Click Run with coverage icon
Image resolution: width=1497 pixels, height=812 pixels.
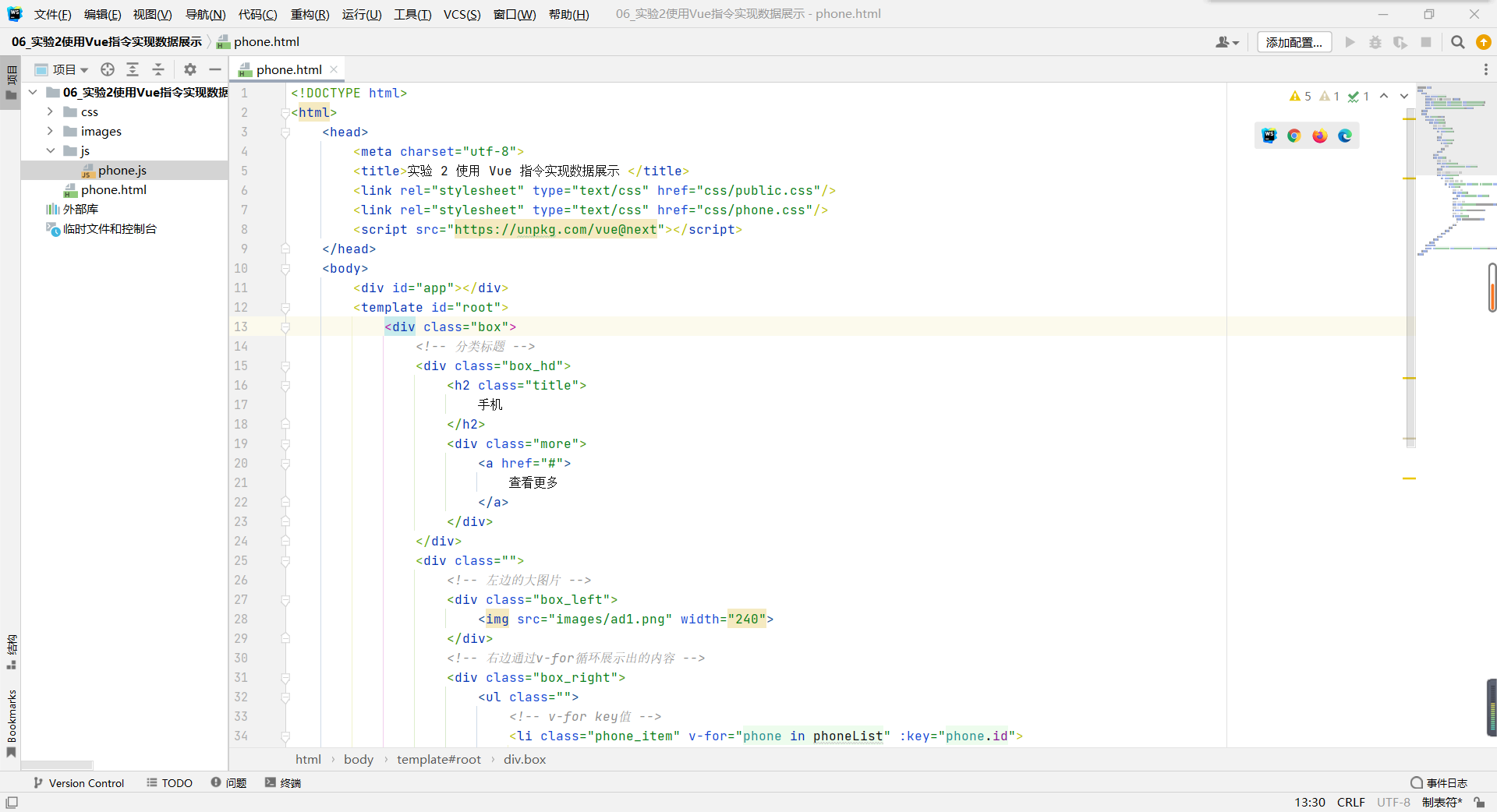click(x=1400, y=42)
